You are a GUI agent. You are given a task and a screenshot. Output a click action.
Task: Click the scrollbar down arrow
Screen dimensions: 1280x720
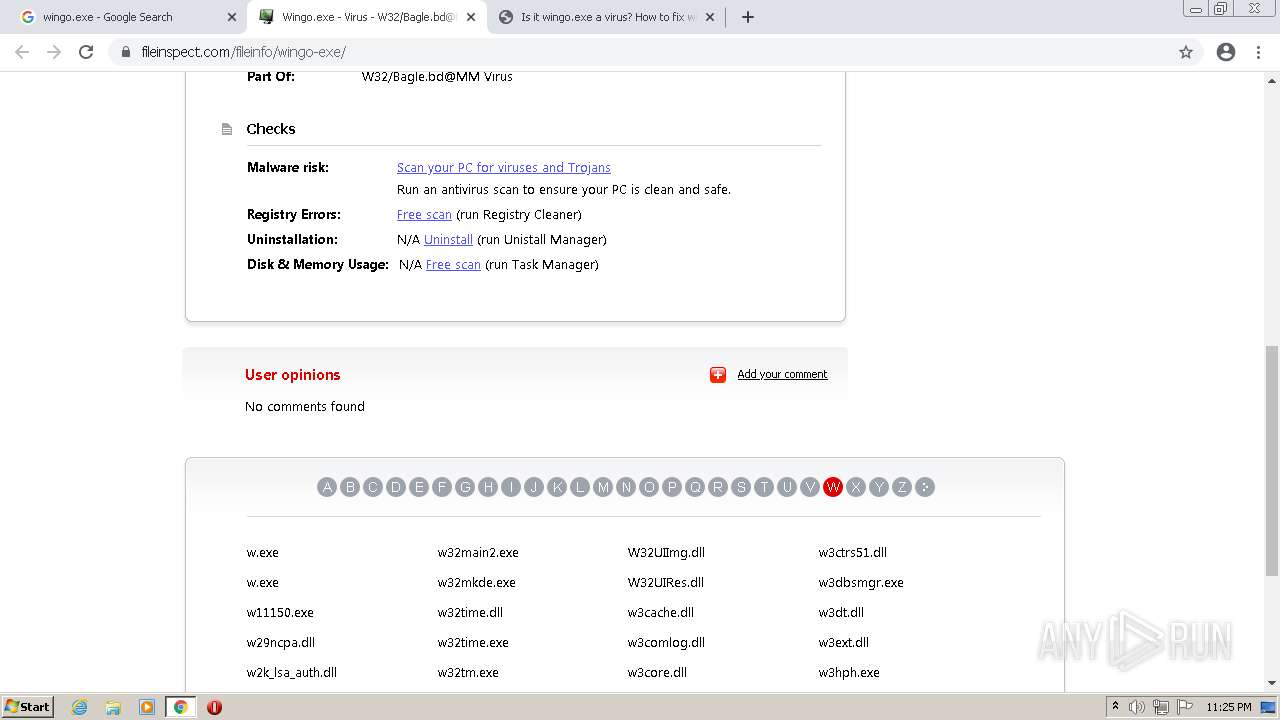pos(1271,684)
